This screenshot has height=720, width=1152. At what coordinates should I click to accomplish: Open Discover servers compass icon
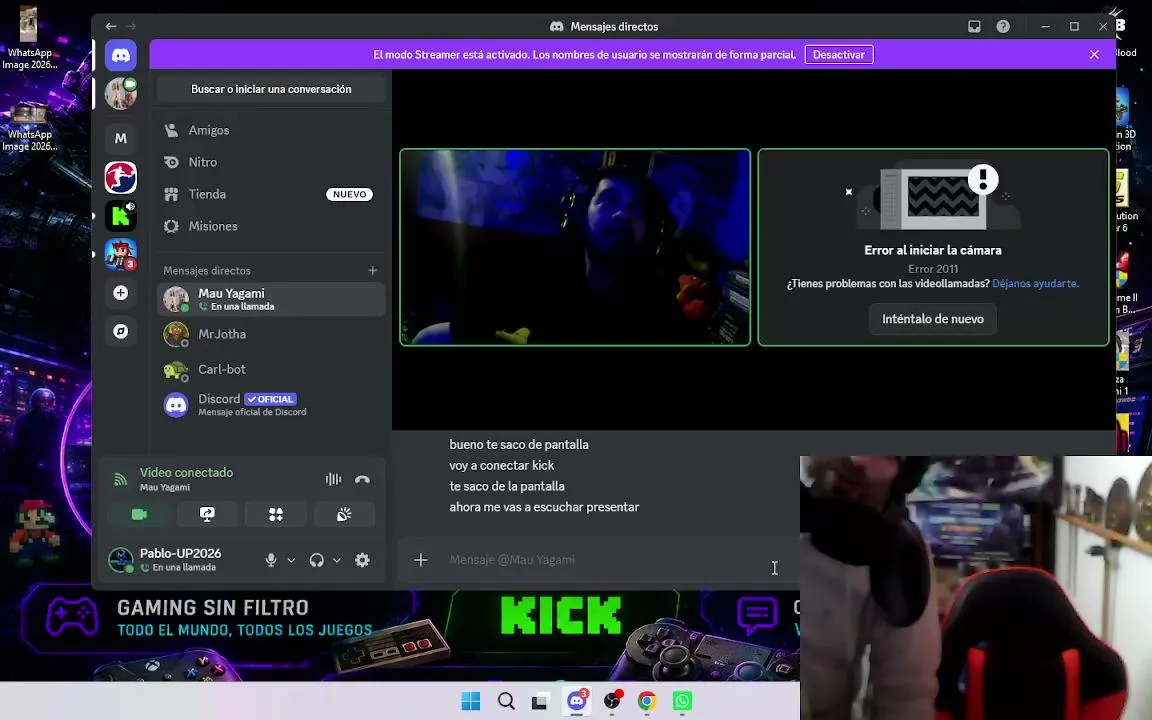(120, 331)
